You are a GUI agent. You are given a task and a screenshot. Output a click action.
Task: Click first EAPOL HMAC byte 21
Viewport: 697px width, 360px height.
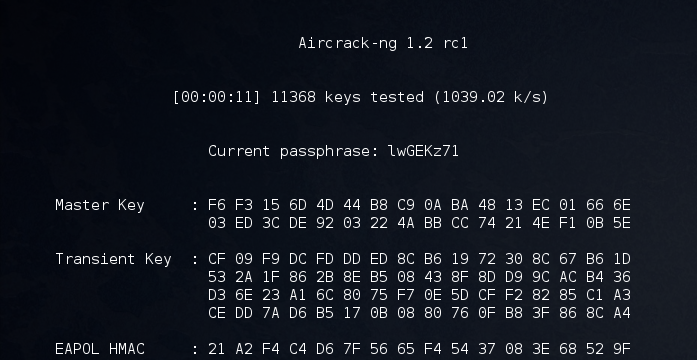coord(217,349)
